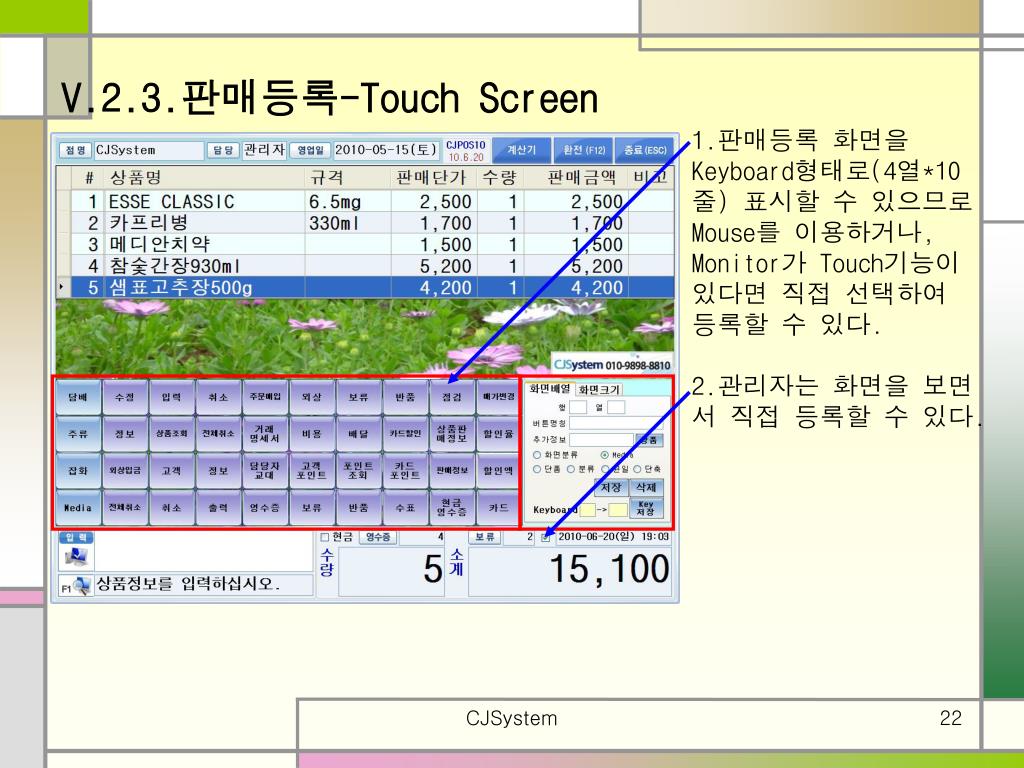1024x768 pixels.
Task: Tap the 거래명세서 key
Action: pos(264,434)
